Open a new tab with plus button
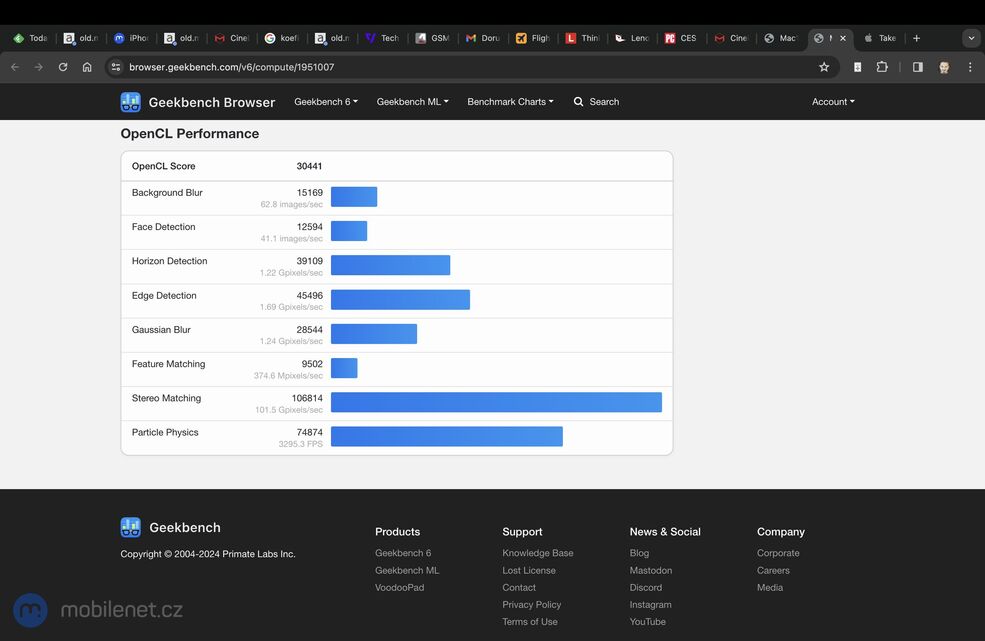 pos(916,38)
